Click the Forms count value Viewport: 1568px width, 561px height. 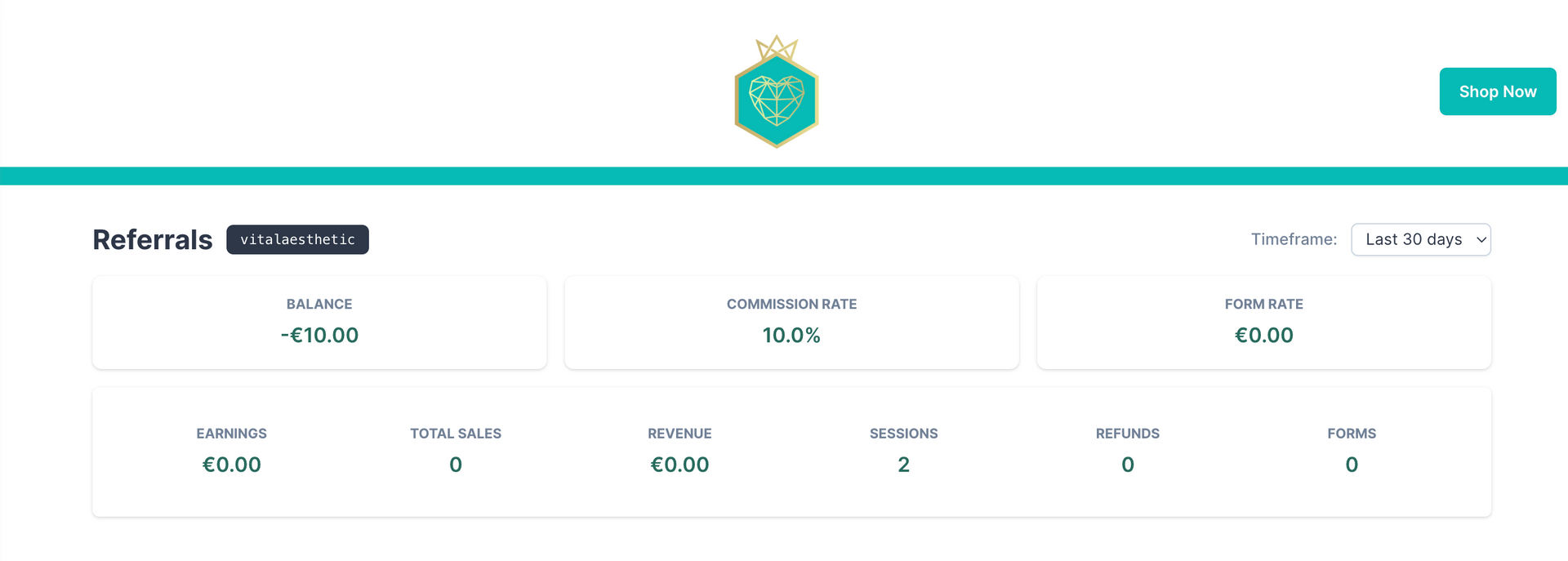1352,465
